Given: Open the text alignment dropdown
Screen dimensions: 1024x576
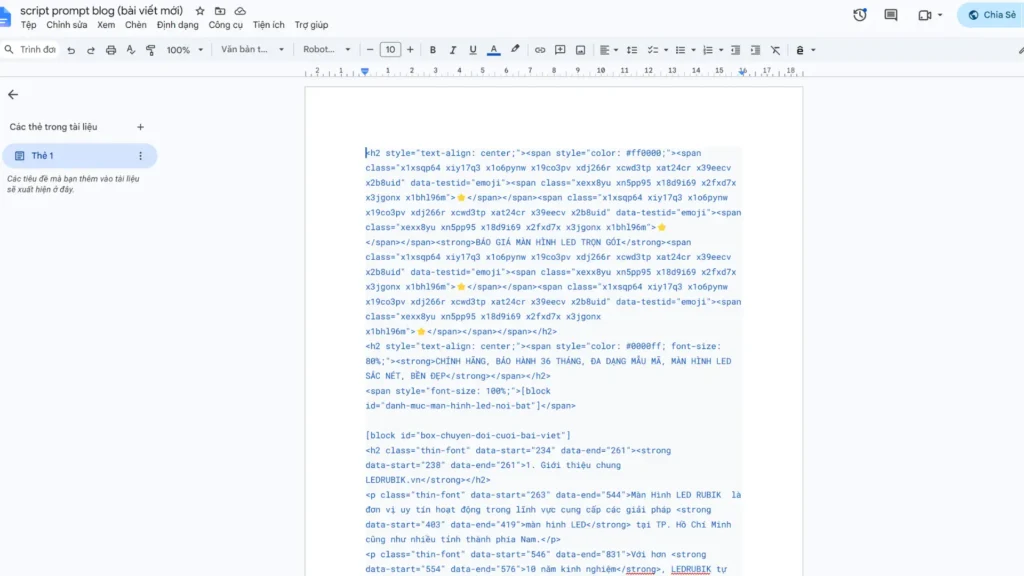Looking at the screenshot, I should coord(609,50).
